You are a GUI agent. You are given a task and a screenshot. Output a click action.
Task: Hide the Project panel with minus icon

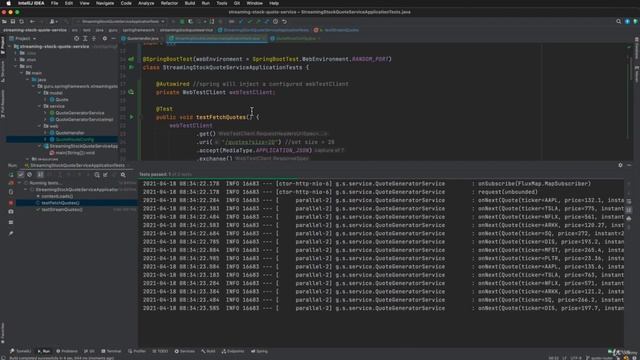[x=113, y=38]
